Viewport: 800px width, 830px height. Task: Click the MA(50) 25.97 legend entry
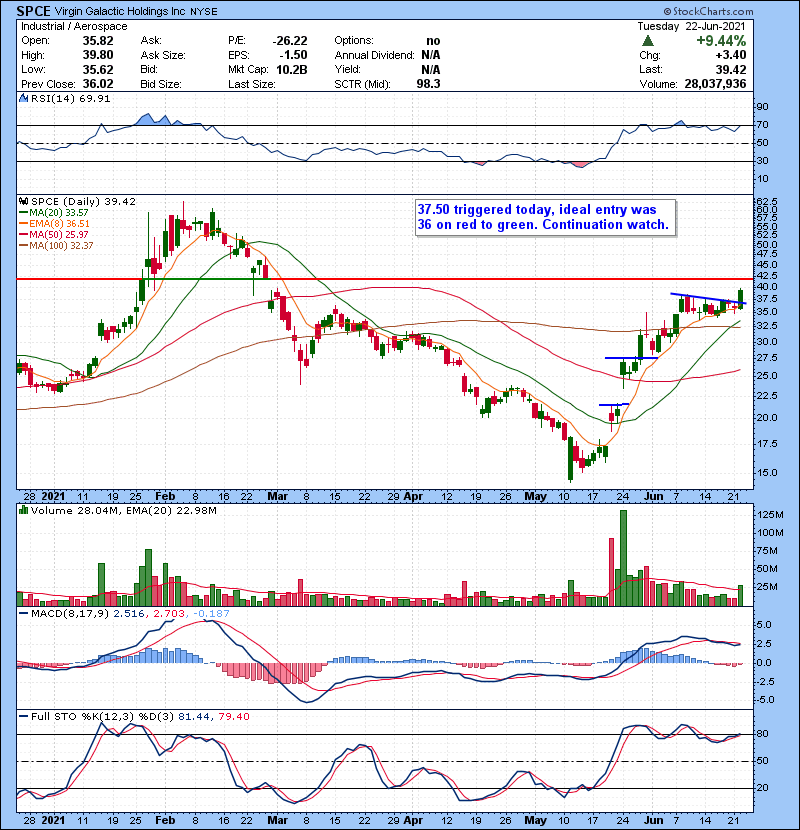[53, 234]
